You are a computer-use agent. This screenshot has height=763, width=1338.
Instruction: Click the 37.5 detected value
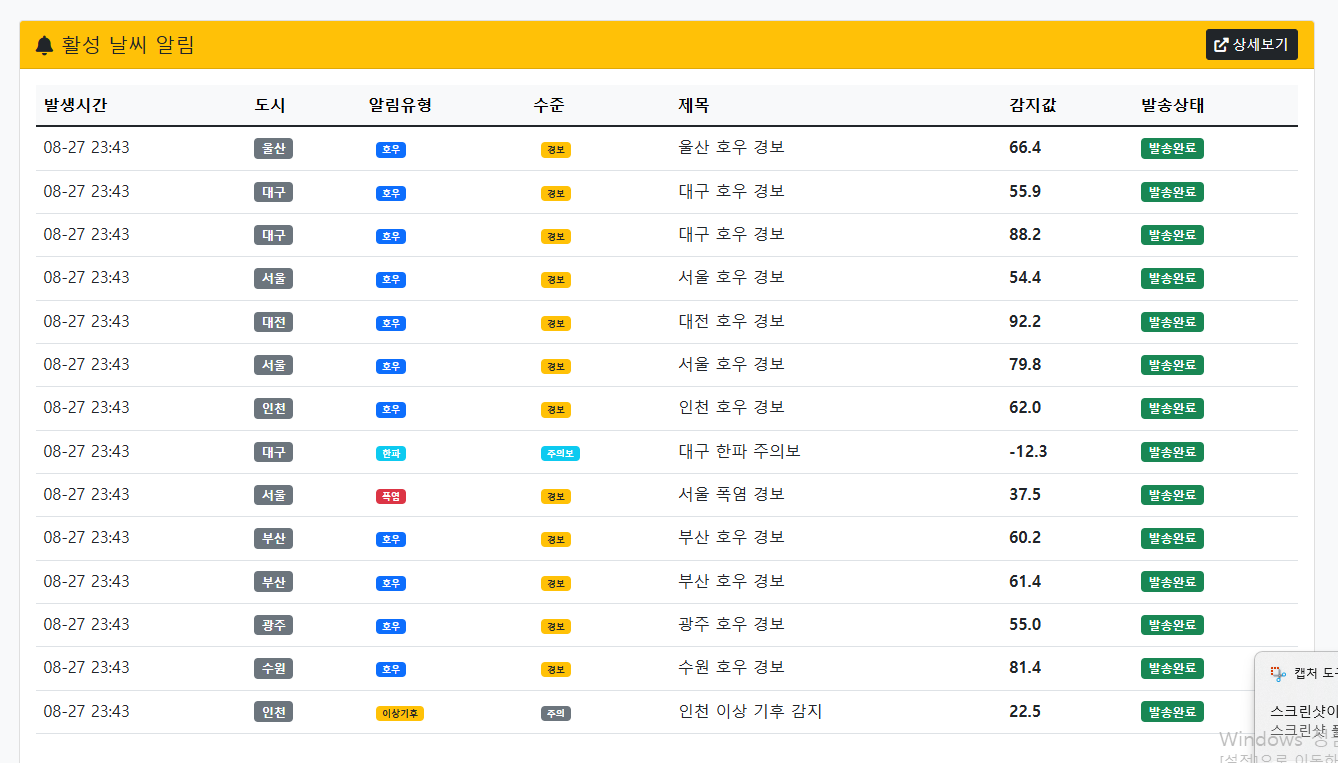[x=1025, y=494]
